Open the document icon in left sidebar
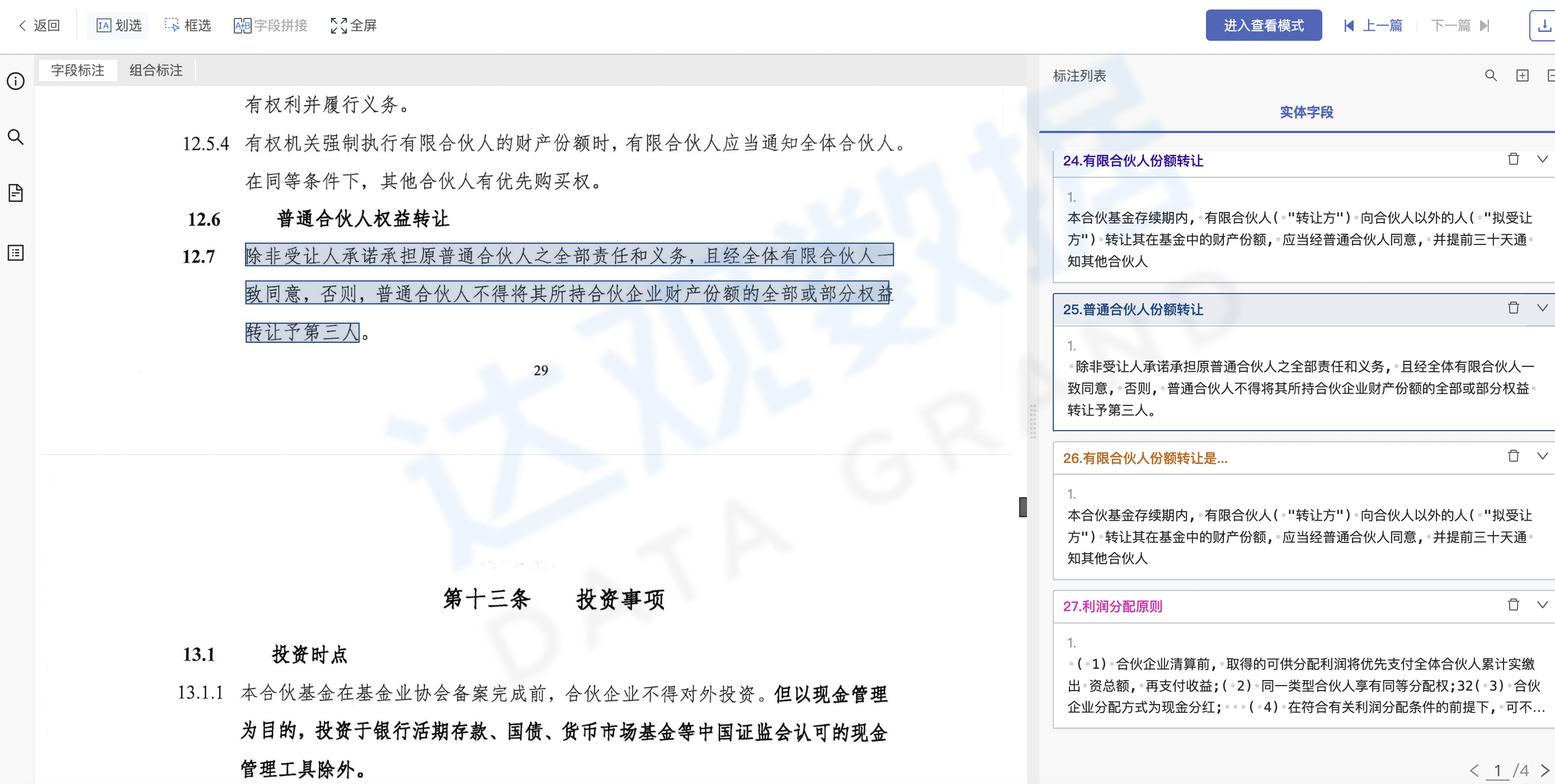The image size is (1555, 784). point(16,193)
